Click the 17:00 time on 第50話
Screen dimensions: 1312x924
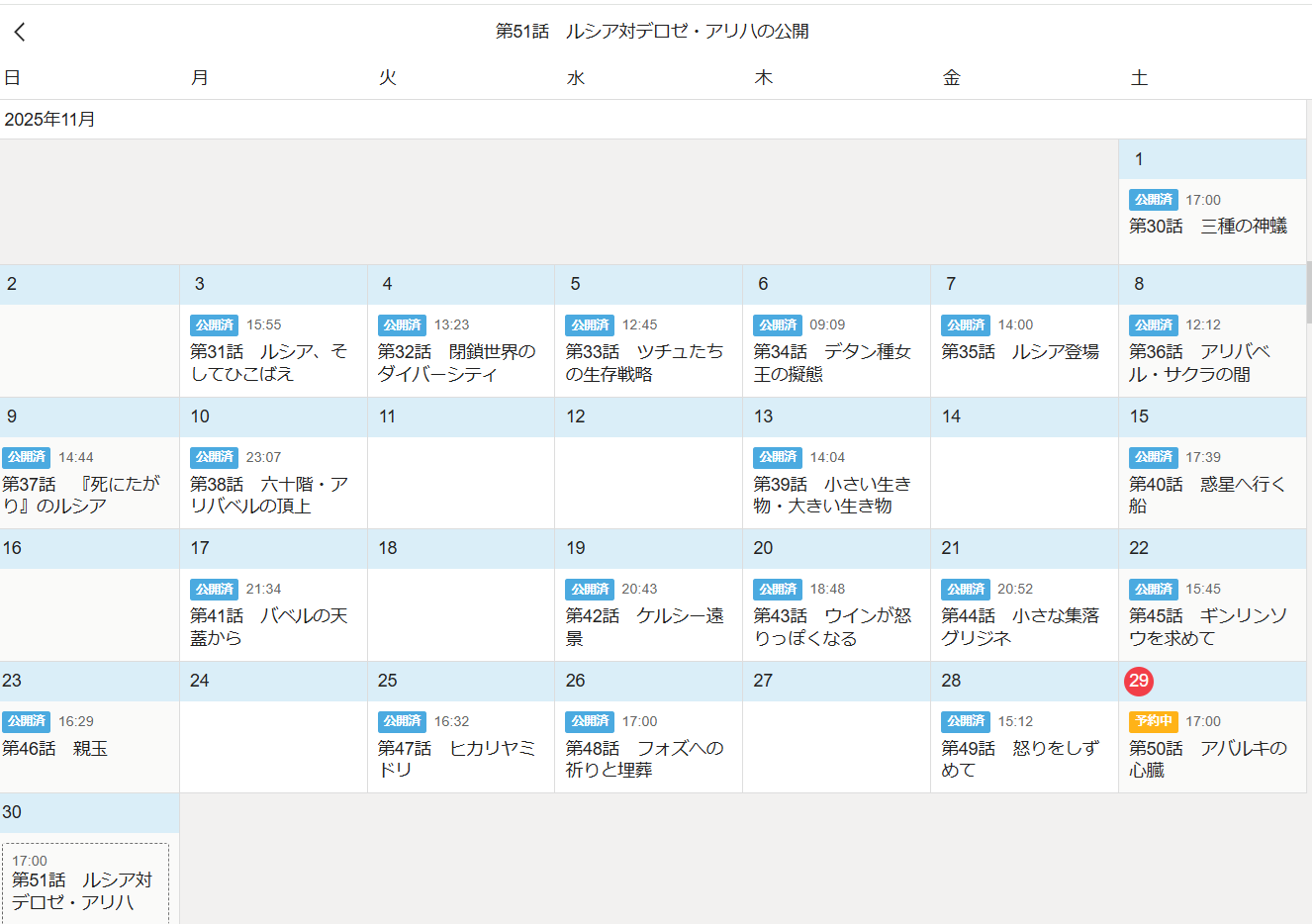[x=1203, y=721]
